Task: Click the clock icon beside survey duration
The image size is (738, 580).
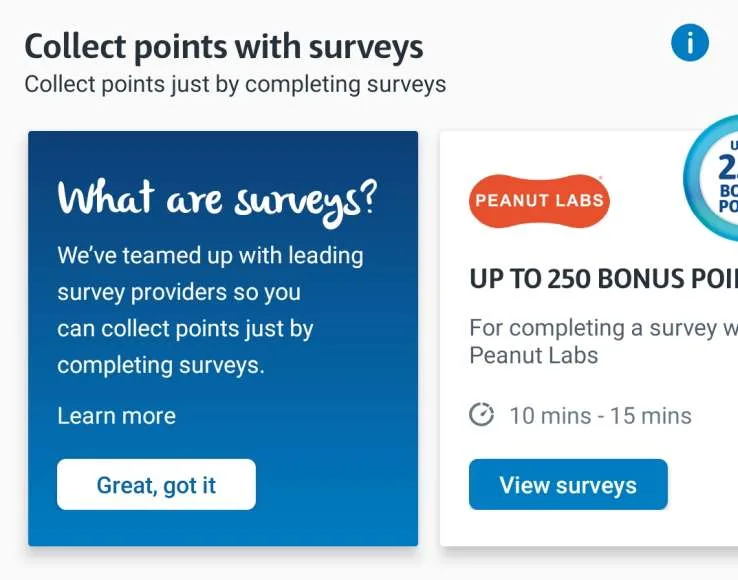Action: [x=482, y=414]
